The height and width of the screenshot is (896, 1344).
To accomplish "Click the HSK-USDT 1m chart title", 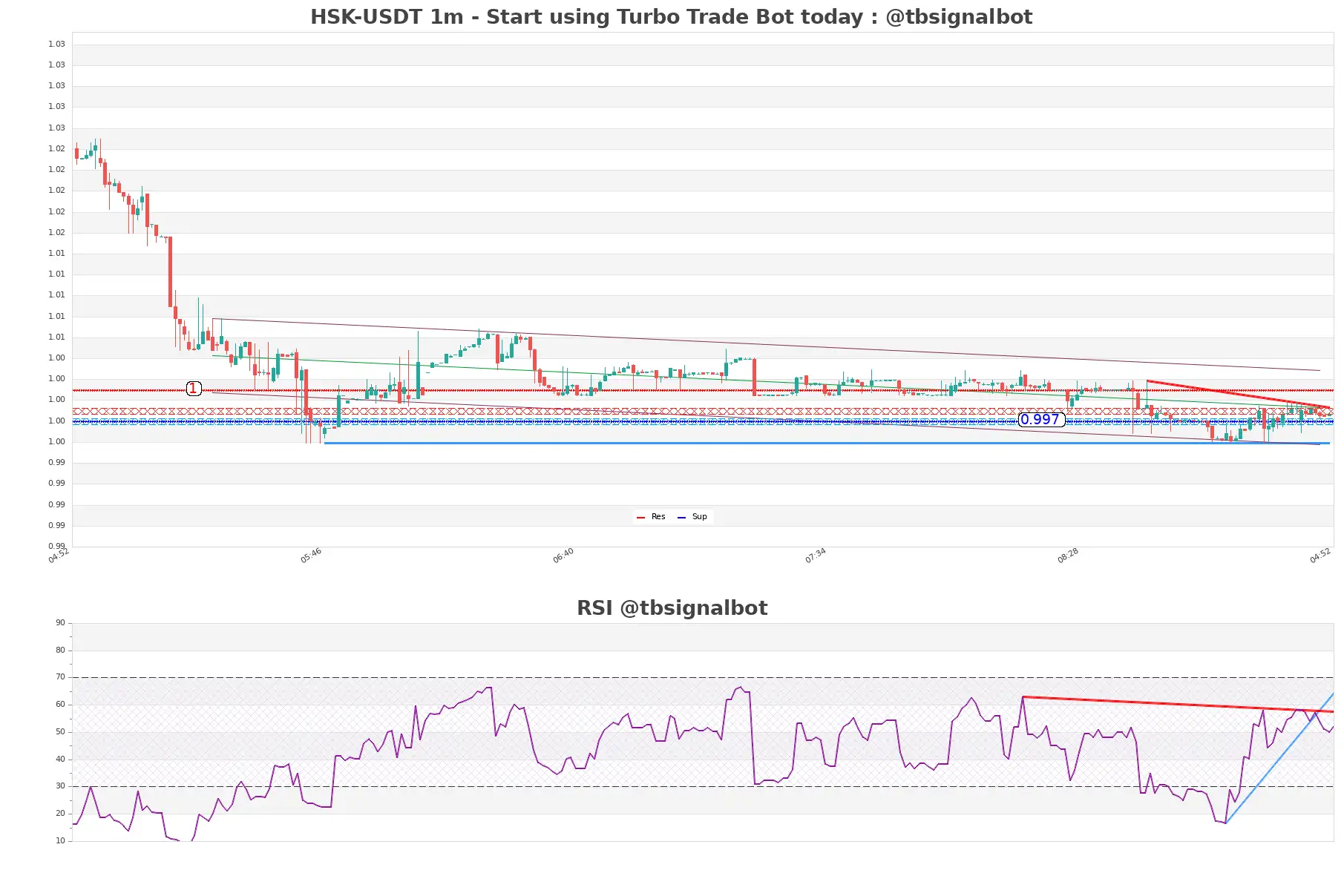I will coord(671,16).
